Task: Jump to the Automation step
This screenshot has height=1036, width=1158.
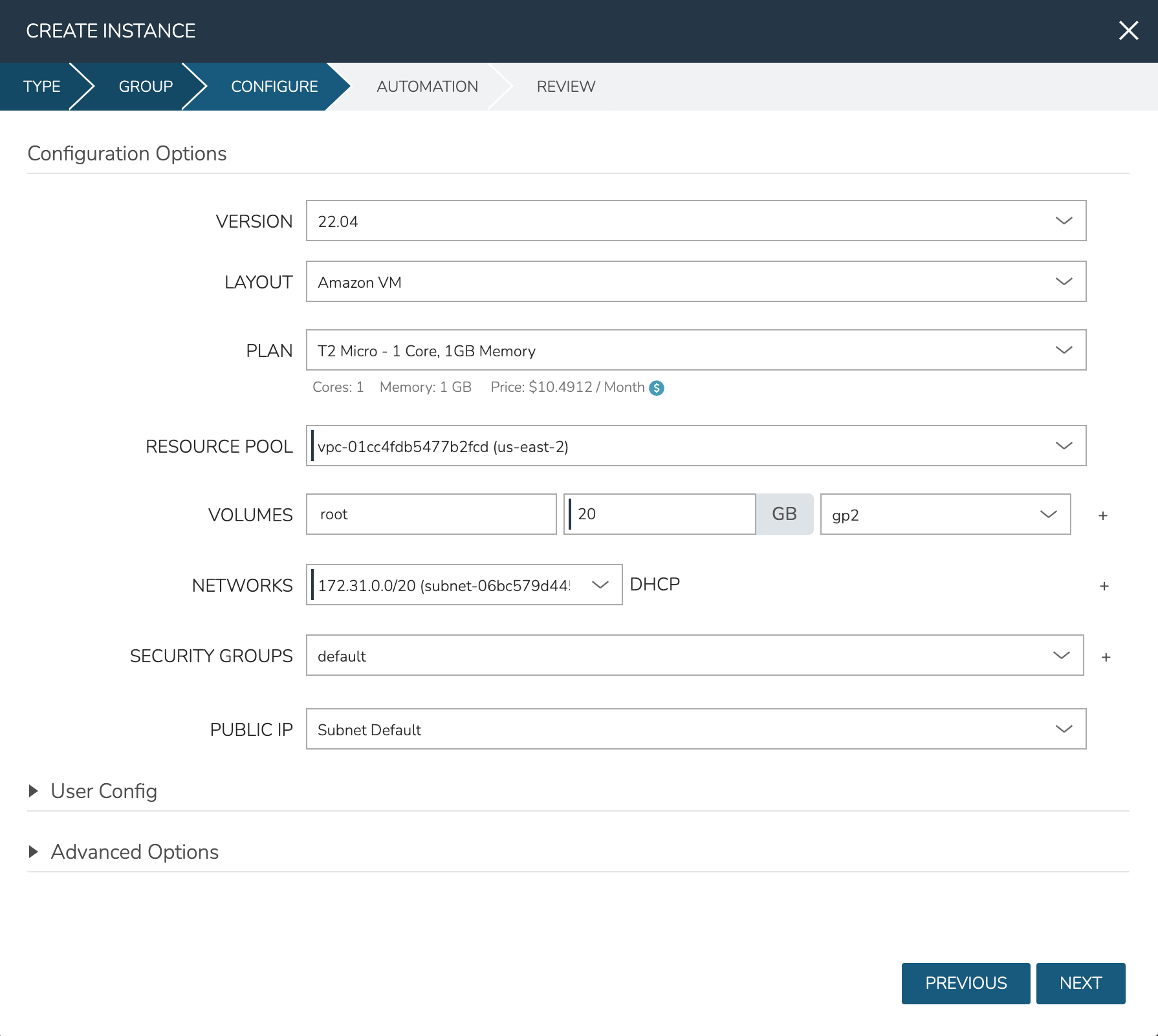Action: tap(427, 87)
